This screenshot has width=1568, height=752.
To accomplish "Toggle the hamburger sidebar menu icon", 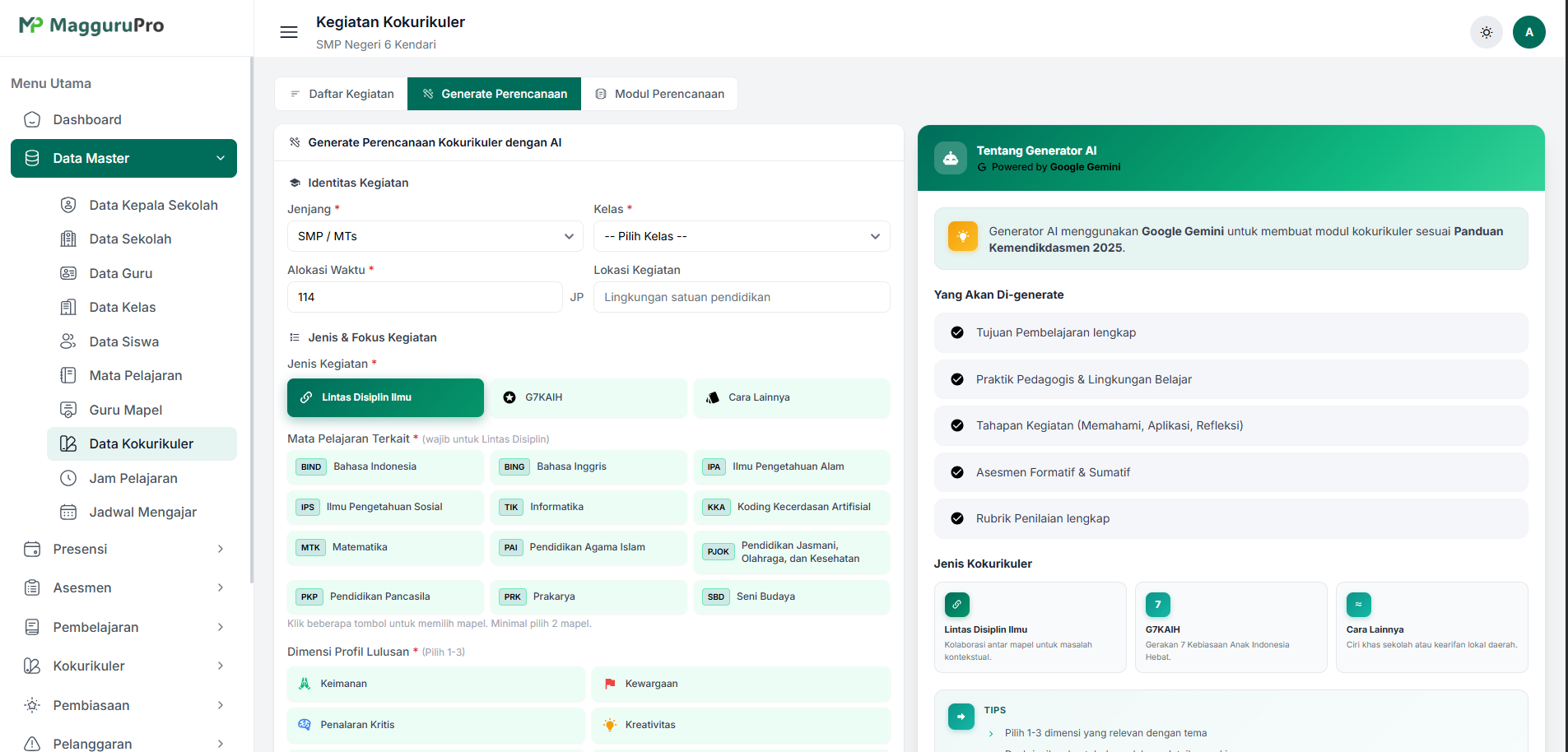I will click(x=289, y=32).
